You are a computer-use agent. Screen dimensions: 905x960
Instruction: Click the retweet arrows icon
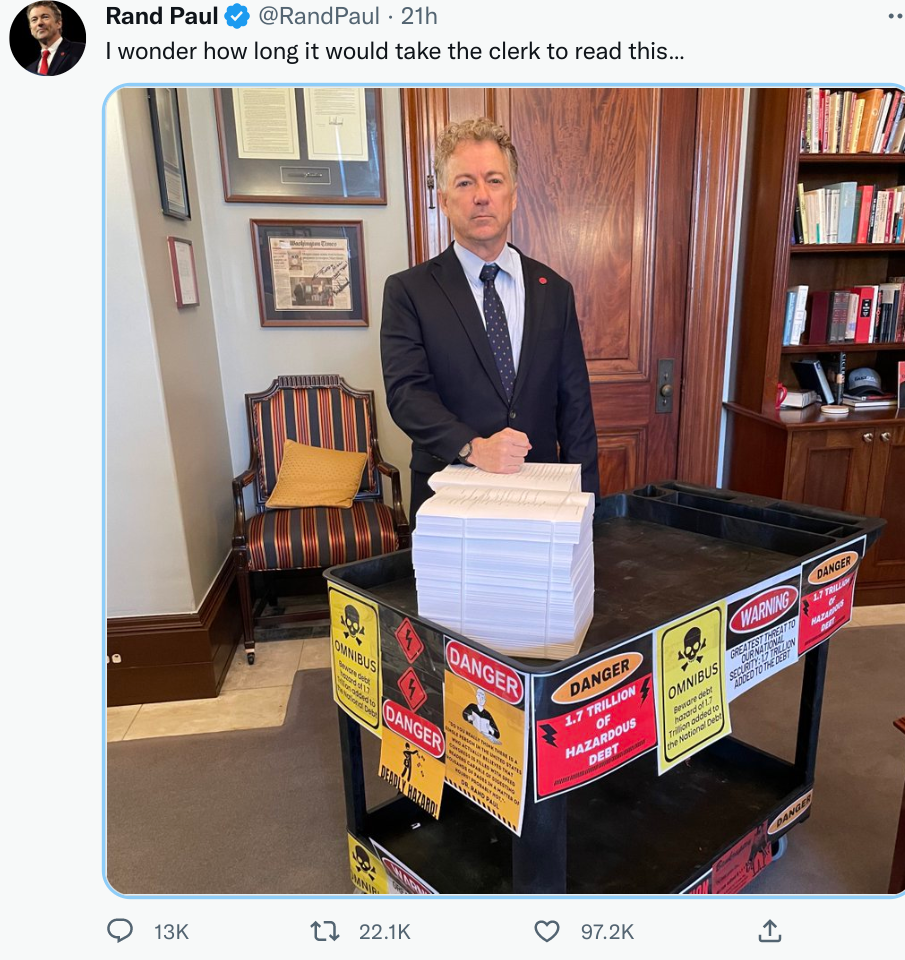point(325,931)
